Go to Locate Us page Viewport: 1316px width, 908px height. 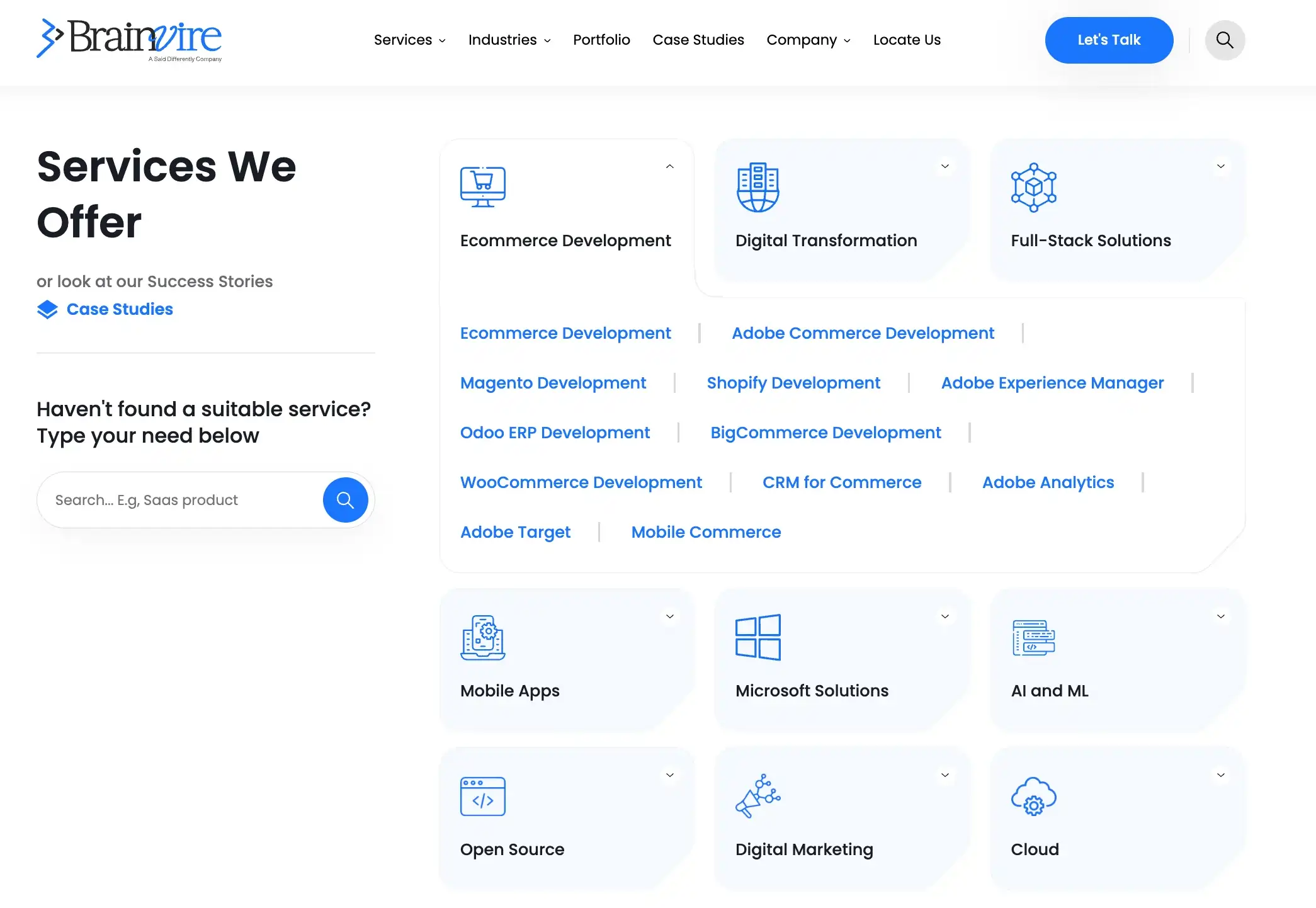(907, 40)
